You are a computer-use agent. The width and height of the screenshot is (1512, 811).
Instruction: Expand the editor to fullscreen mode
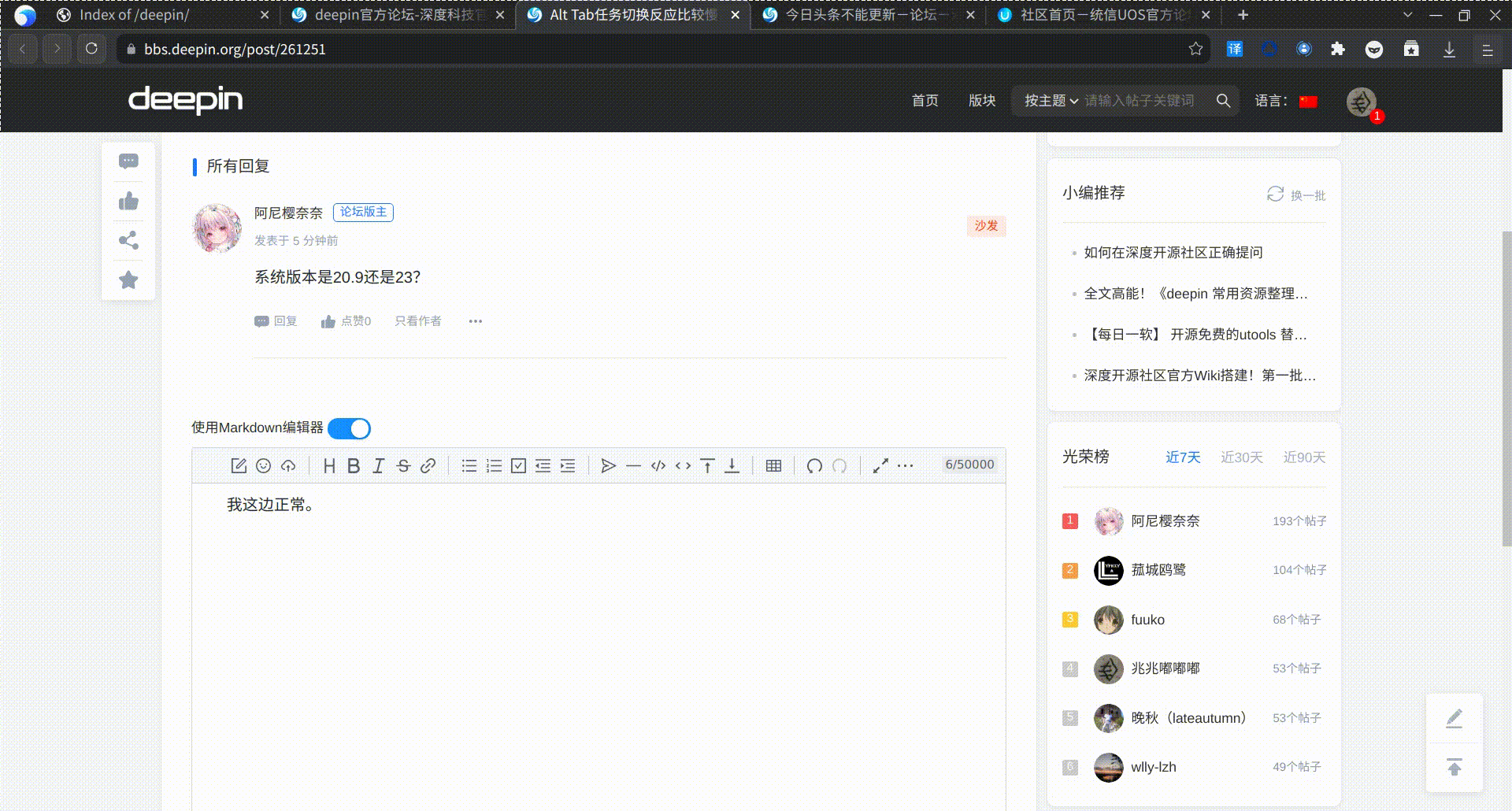(x=880, y=465)
